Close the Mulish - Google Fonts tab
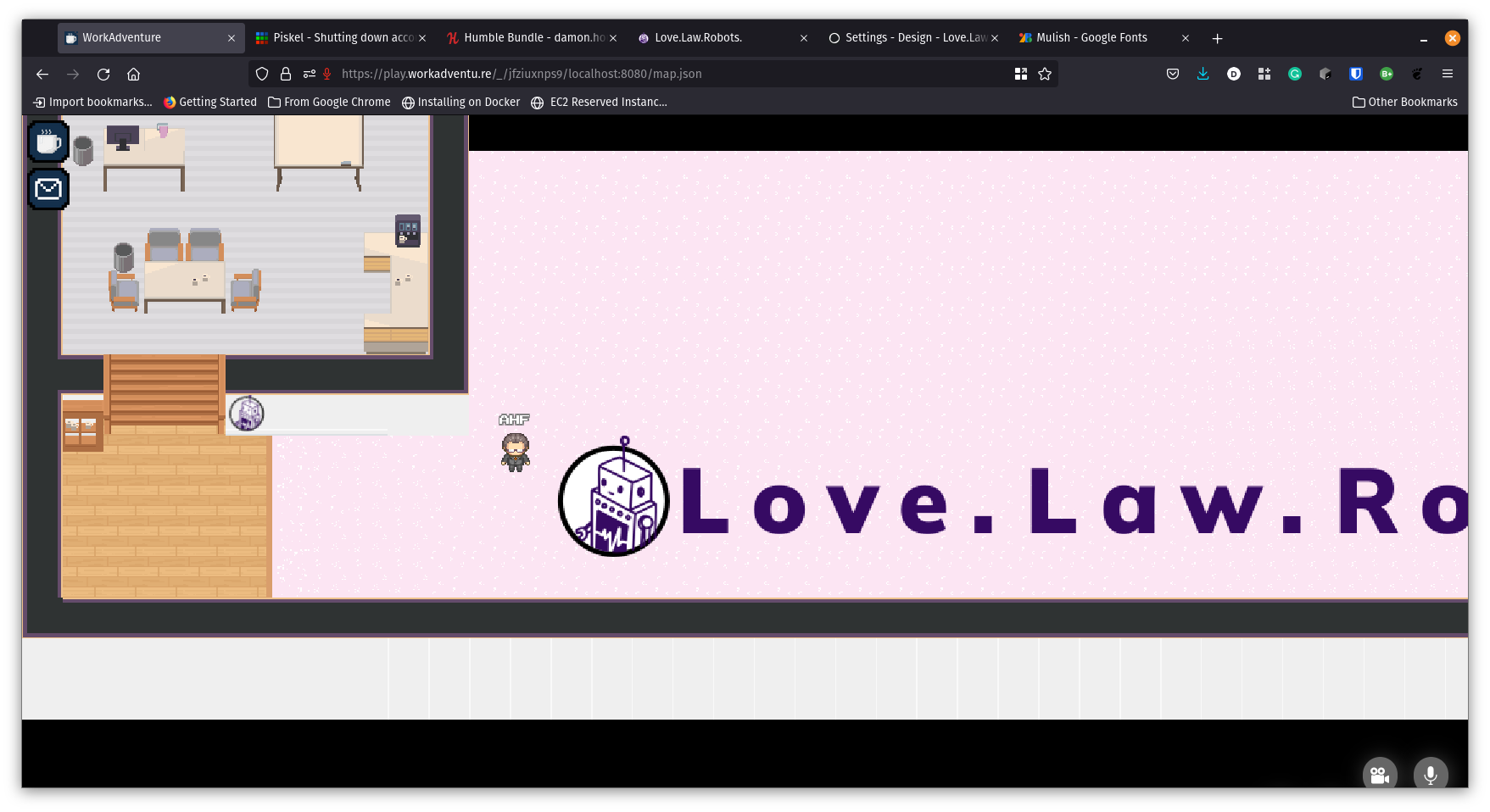This screenshot has height=812, width=1490. pyautogui.click(x=1186, y=38)
